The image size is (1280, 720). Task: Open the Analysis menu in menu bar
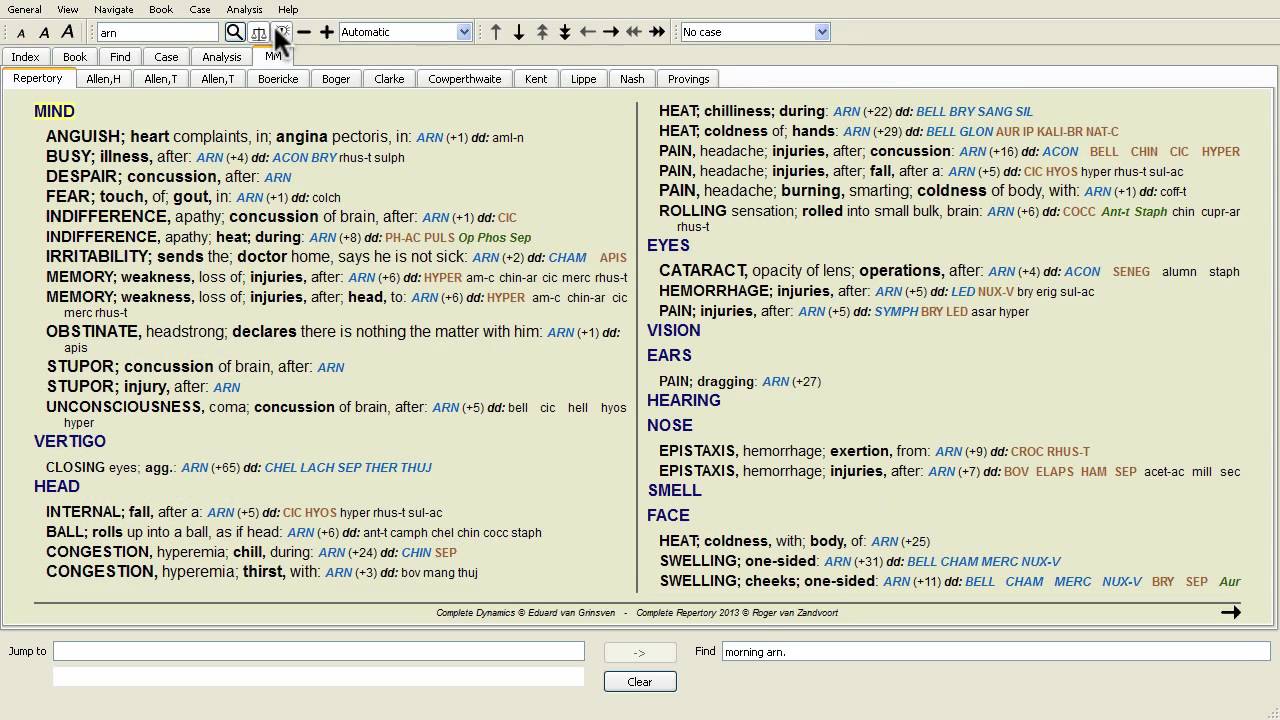245,9
